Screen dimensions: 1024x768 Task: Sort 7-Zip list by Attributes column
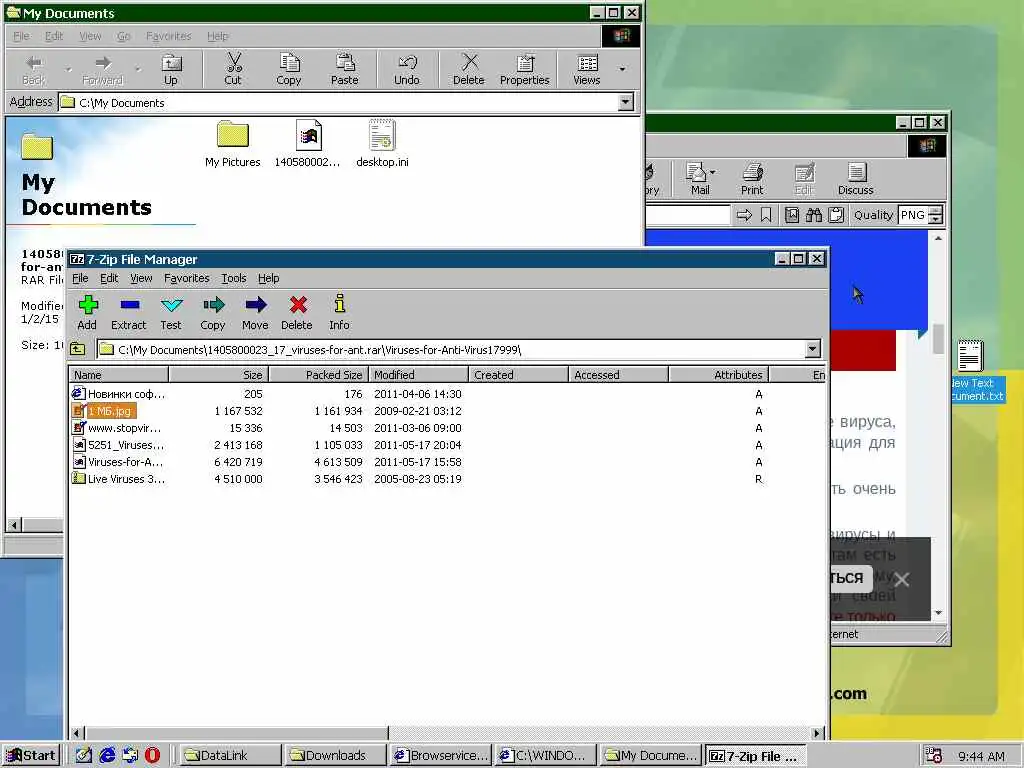(718, 375)
